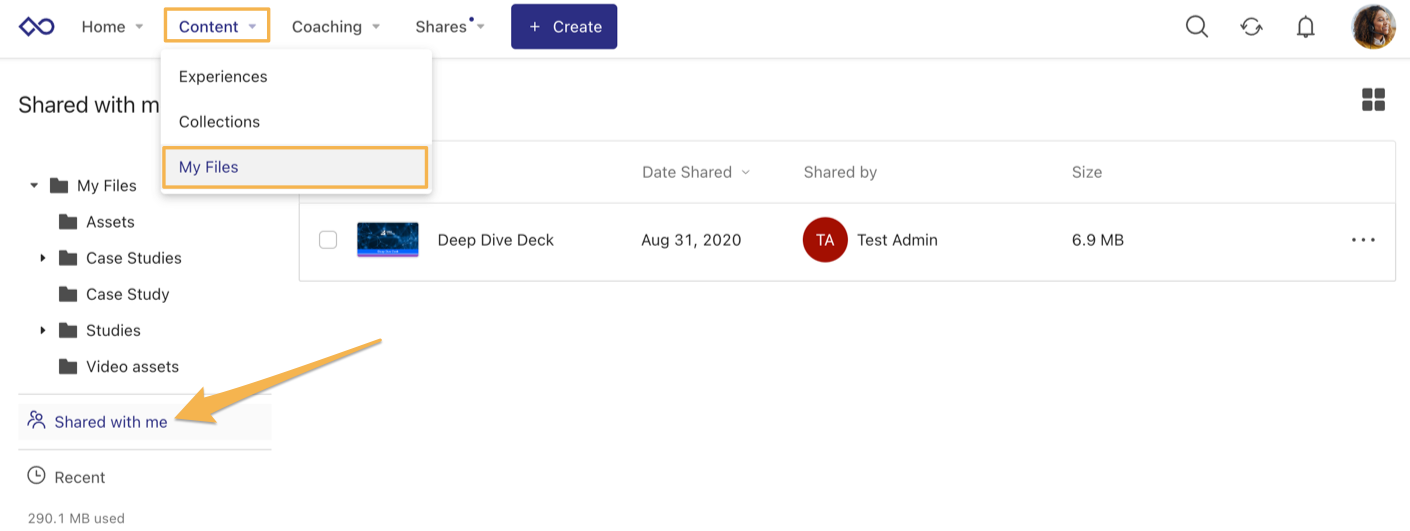Choose Collections in the Content menu
Viewport: 1410px width, 531px height.
[x=219, y=122]
